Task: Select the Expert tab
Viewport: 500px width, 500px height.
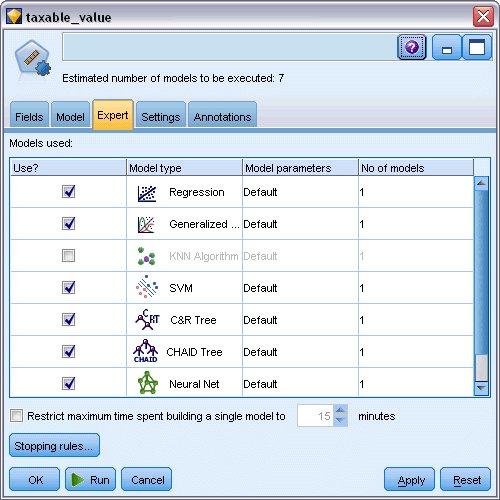Action: click(x=113, y=115)
